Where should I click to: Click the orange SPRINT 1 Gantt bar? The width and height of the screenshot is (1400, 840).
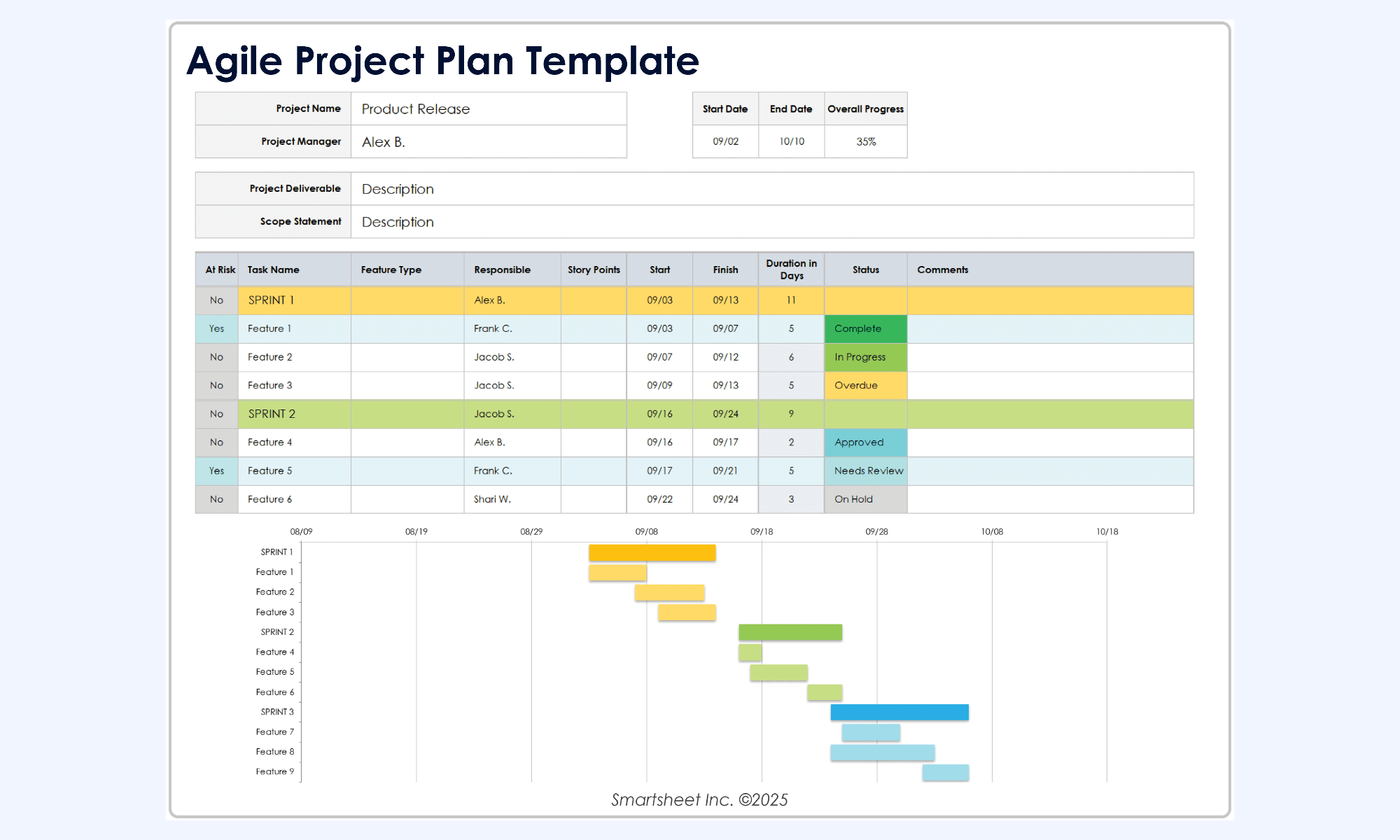652,552
